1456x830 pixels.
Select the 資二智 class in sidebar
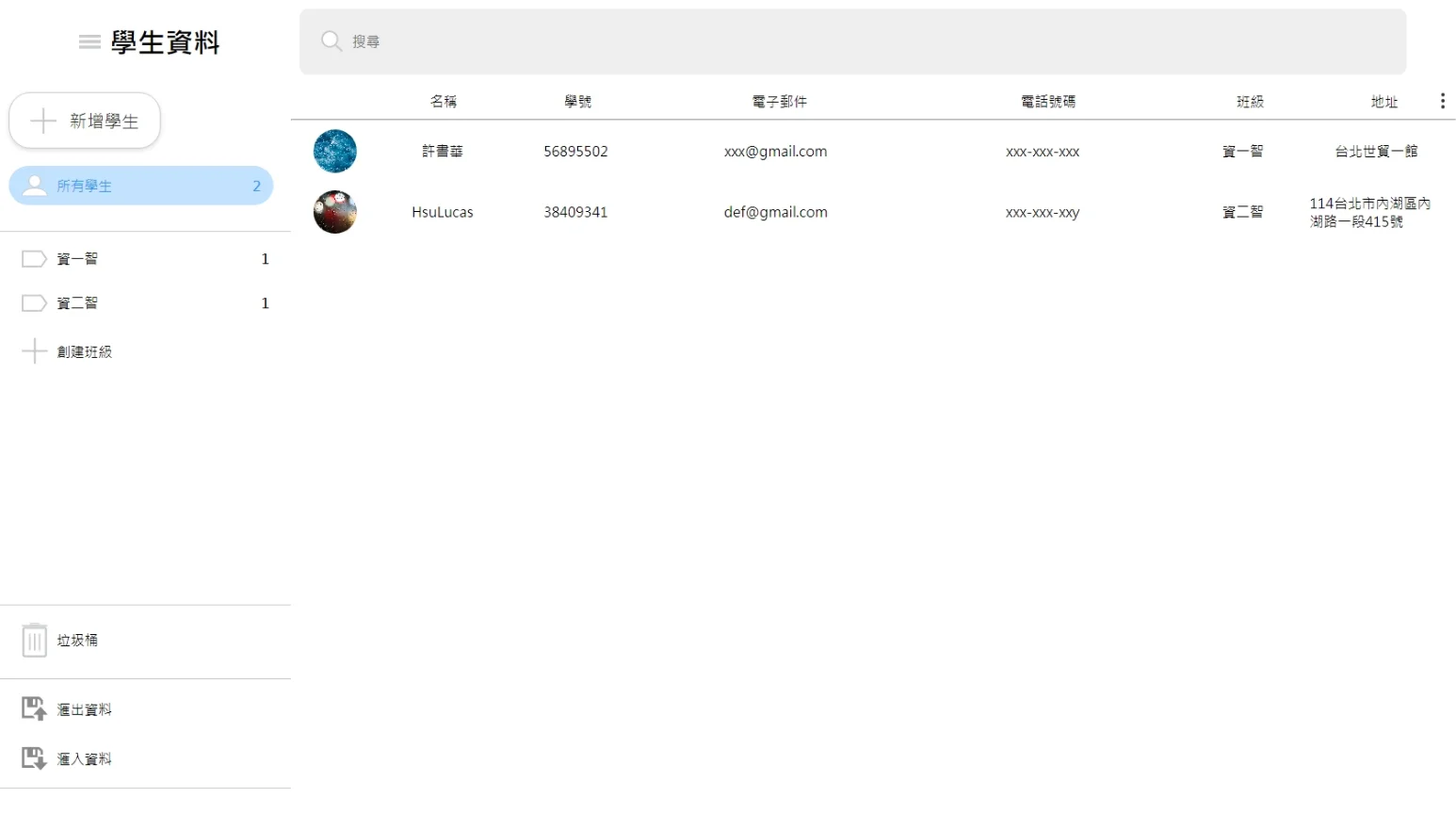point(145,303)
